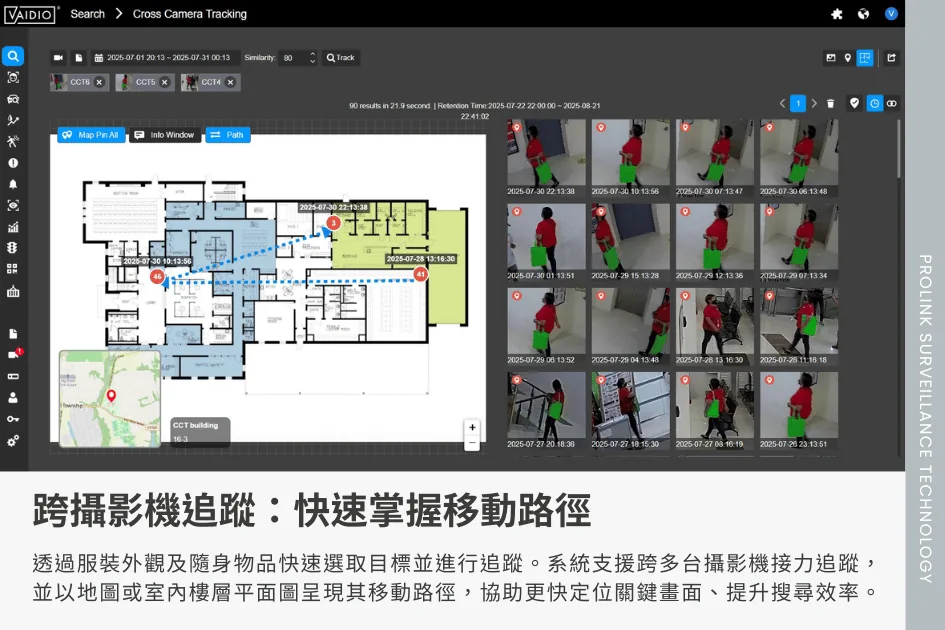Remove the CCT4 target chip
This screenshot has width=945, height=630.
230,83
